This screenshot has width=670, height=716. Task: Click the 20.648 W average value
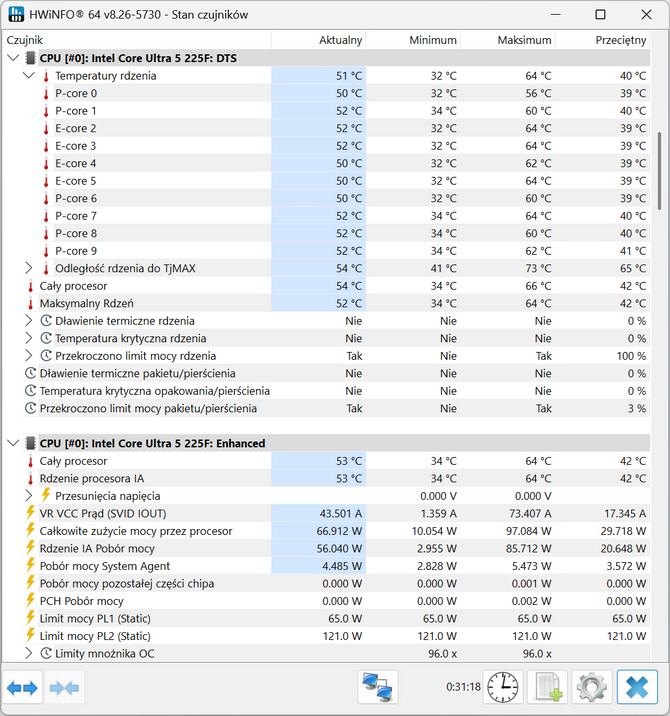[623, 548]
